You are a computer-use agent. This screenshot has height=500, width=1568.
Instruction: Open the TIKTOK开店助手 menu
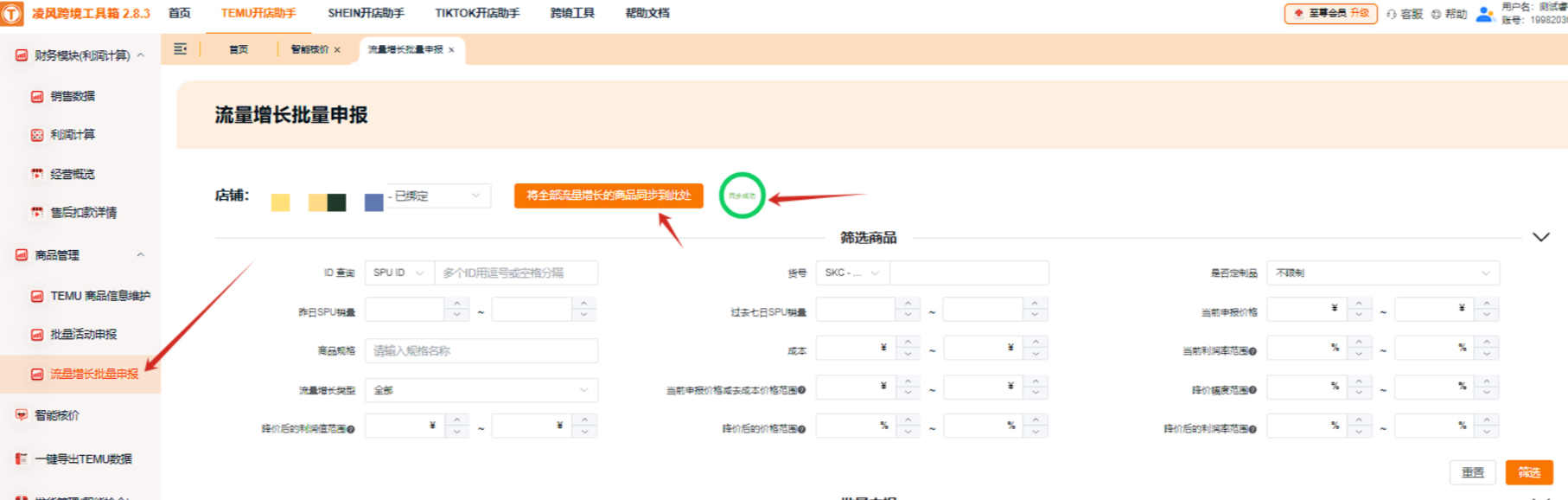477,13
